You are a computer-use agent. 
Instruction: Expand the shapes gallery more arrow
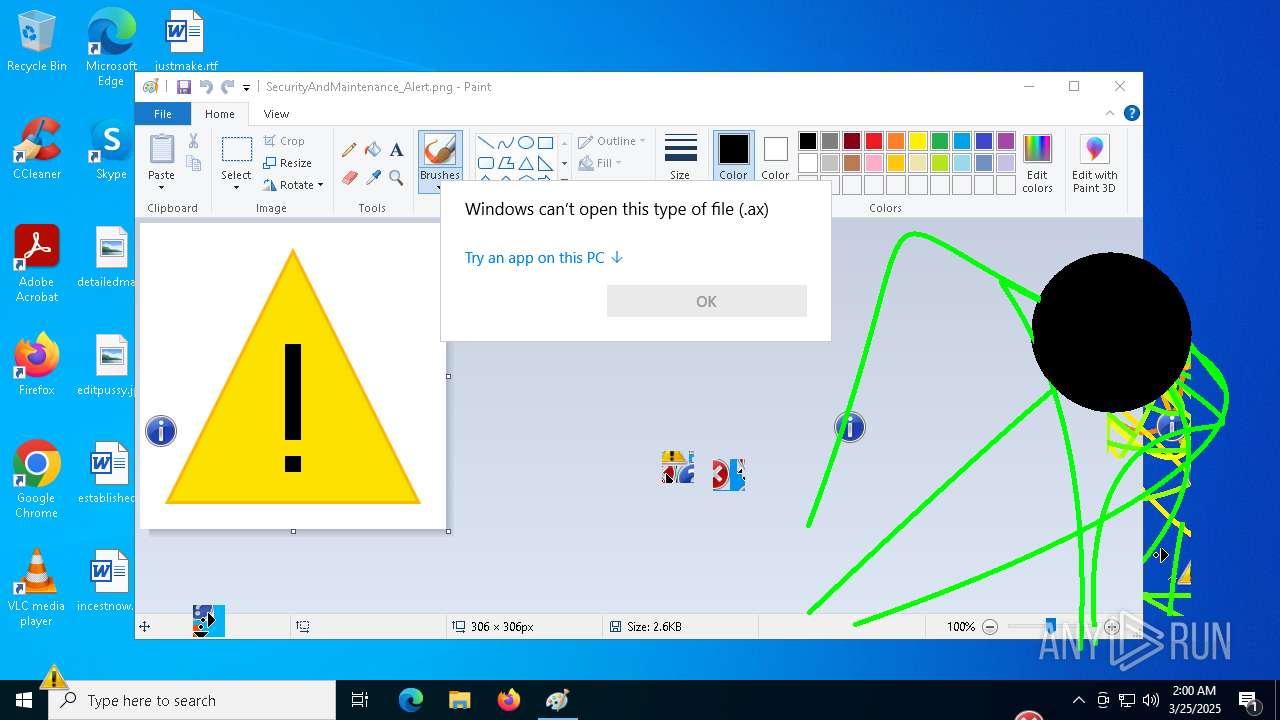(564, 178)
